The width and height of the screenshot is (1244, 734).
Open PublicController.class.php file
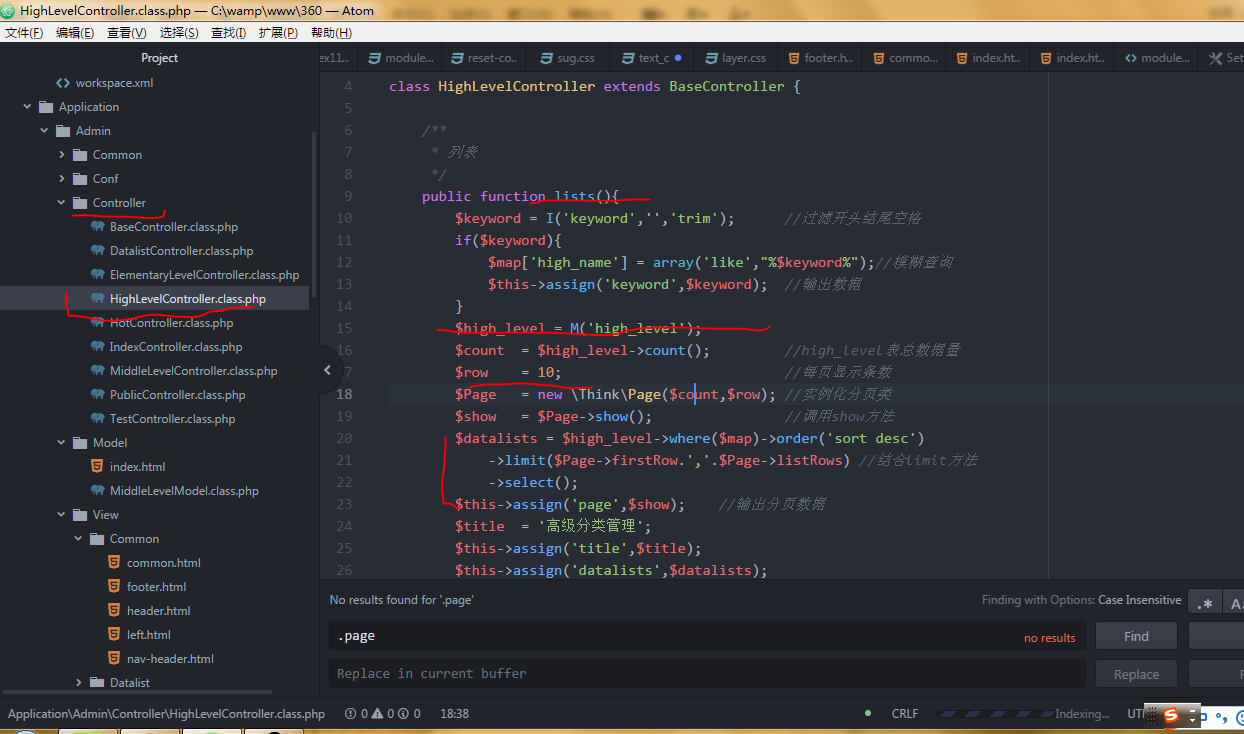[177, 395]
